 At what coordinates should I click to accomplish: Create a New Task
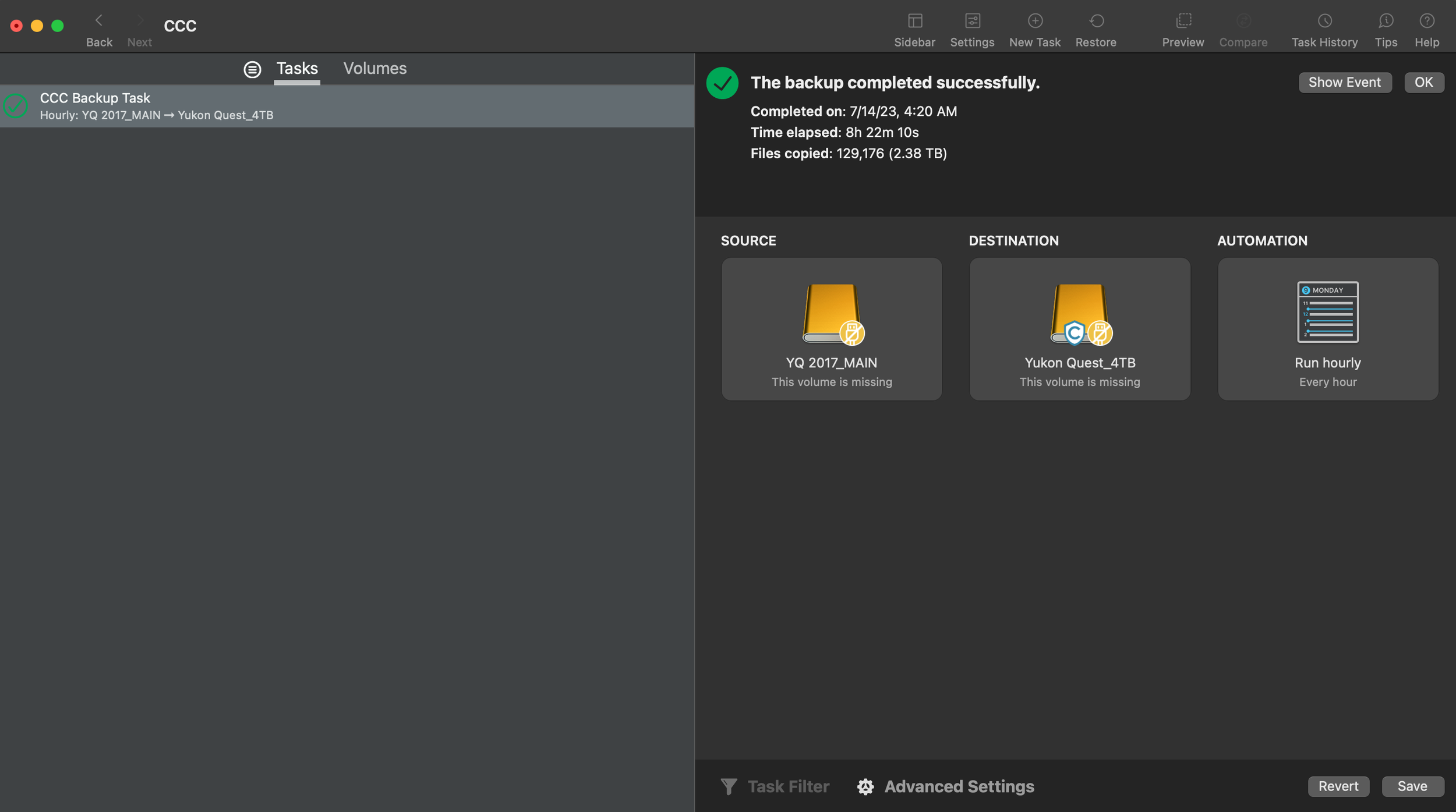pyautogui.click(x=1035, y=21)
